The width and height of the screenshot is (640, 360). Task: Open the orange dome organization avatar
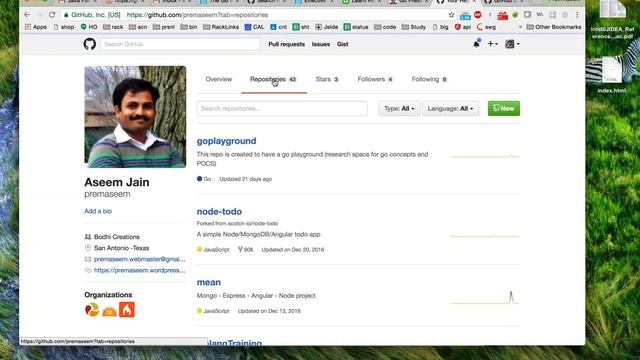(109, 310)
